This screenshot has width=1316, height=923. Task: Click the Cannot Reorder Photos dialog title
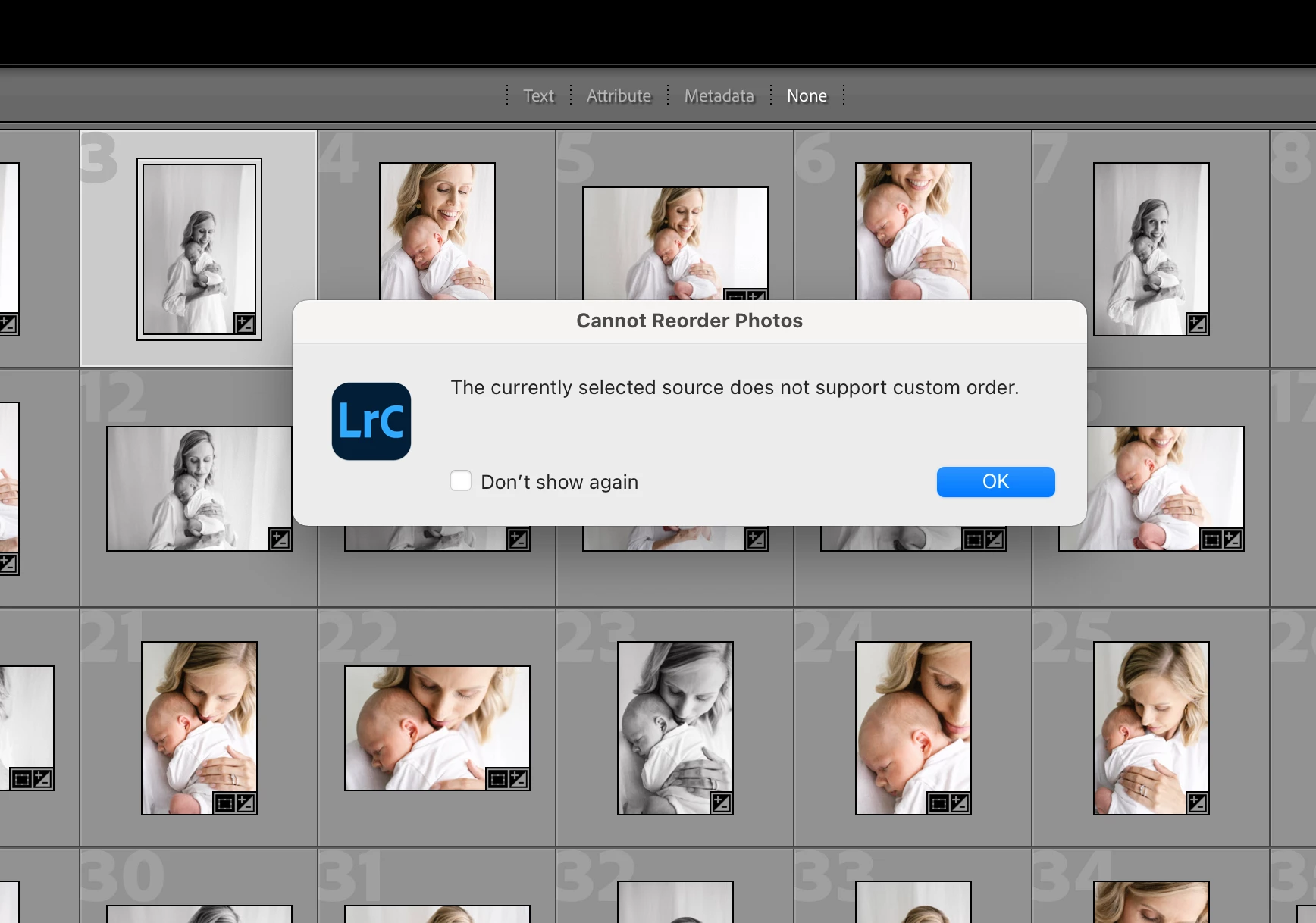pos(689,321)
